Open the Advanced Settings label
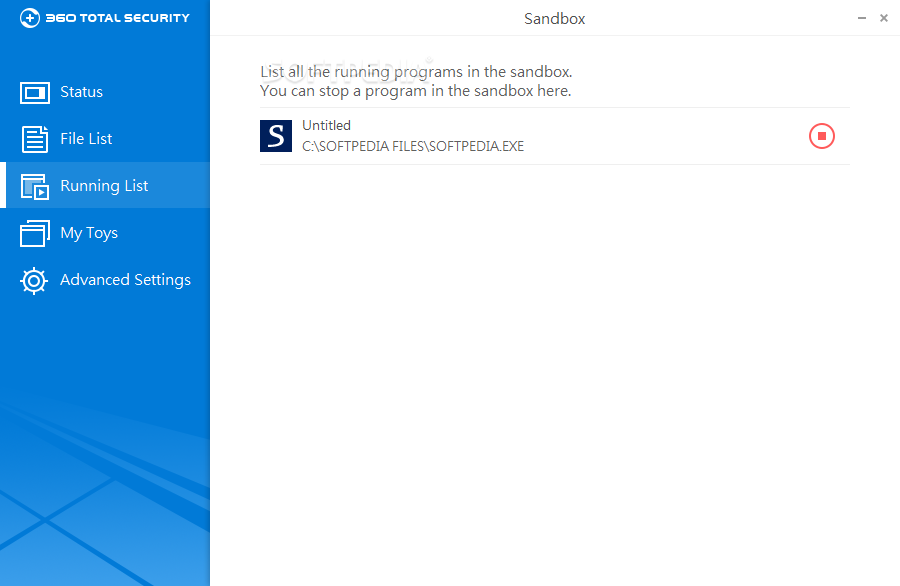The width and height of the screenshot is (900, 586). coord(125,280)
